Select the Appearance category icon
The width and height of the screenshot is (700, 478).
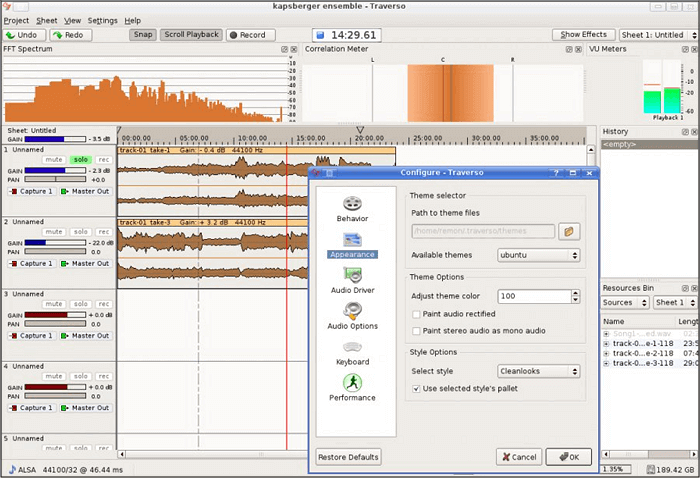352,239
